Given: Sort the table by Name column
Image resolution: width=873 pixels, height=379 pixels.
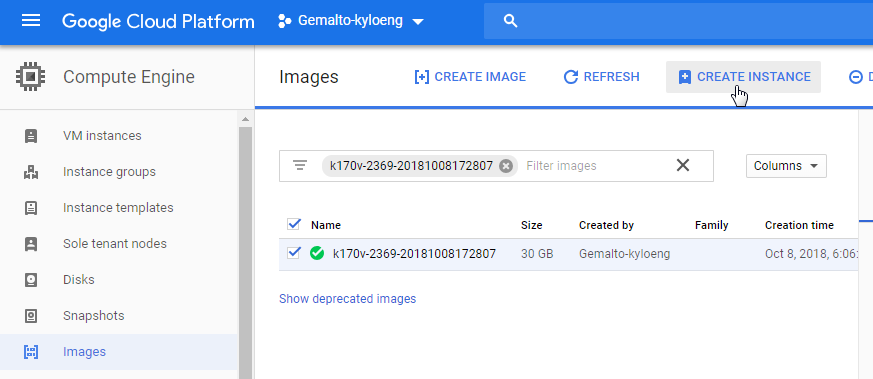Looking at the screenshot, I should click(x=326, y=225).
